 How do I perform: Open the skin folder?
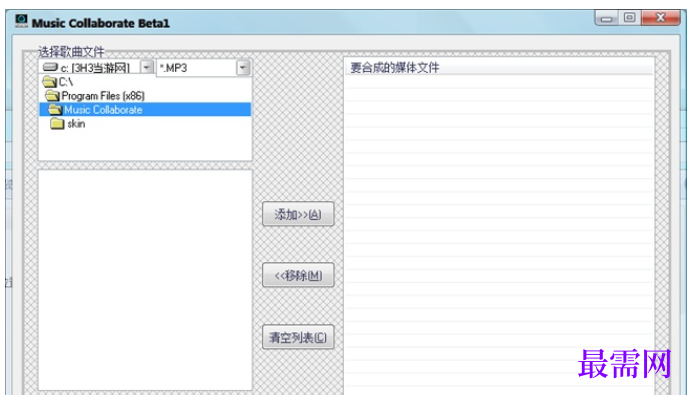[68, 124]
